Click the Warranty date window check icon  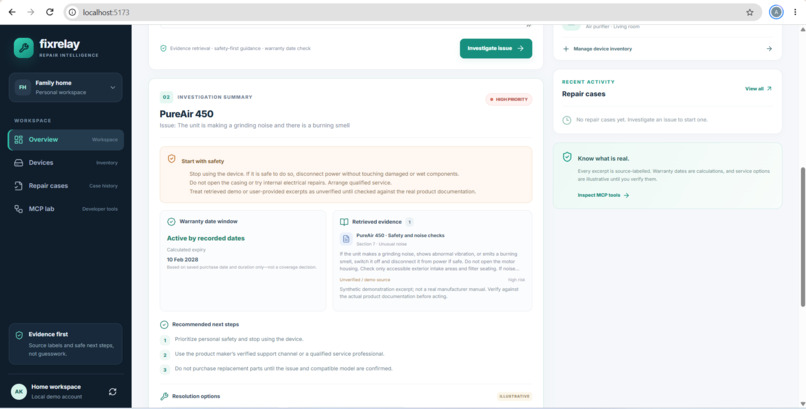click(x=171, y=221)
